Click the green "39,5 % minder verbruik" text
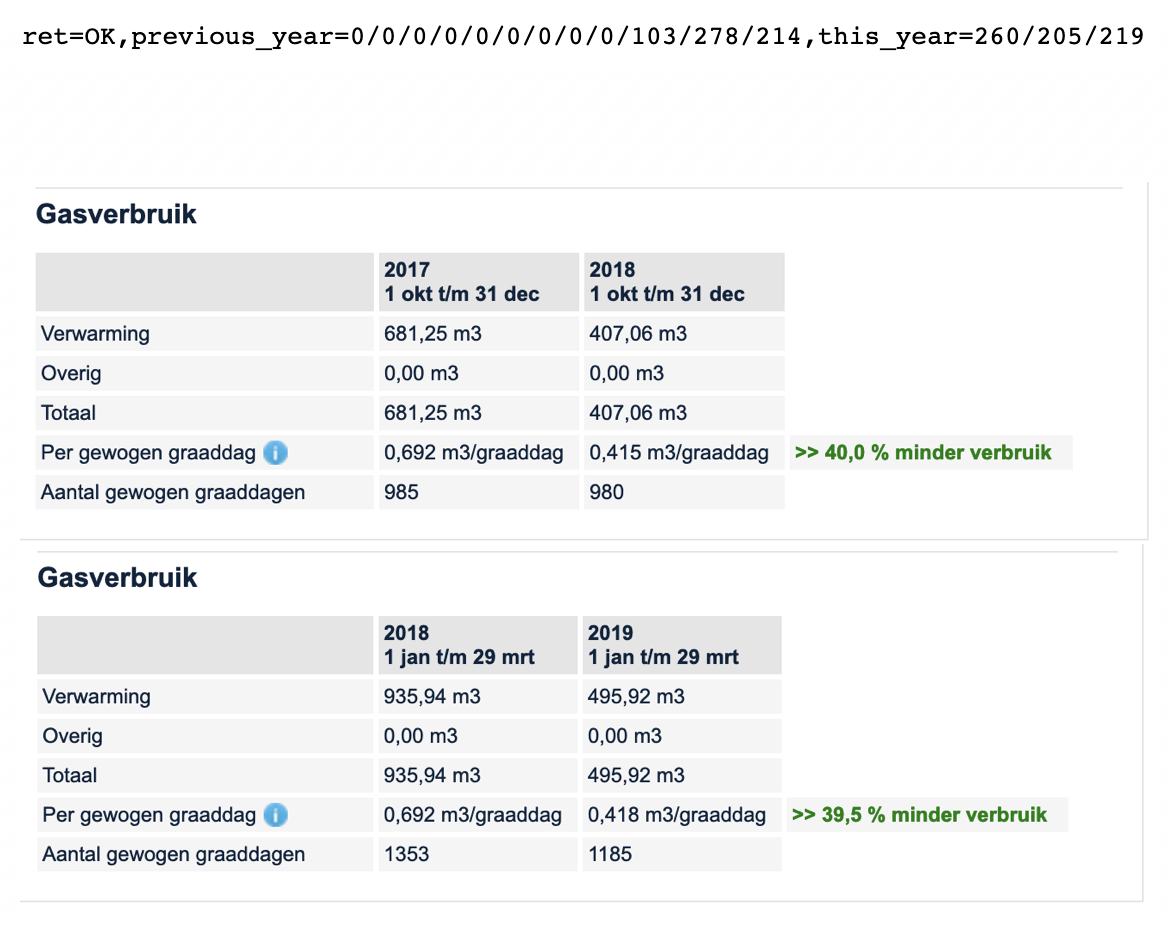This screenshot has width=1172, height=926. [919, 815]
